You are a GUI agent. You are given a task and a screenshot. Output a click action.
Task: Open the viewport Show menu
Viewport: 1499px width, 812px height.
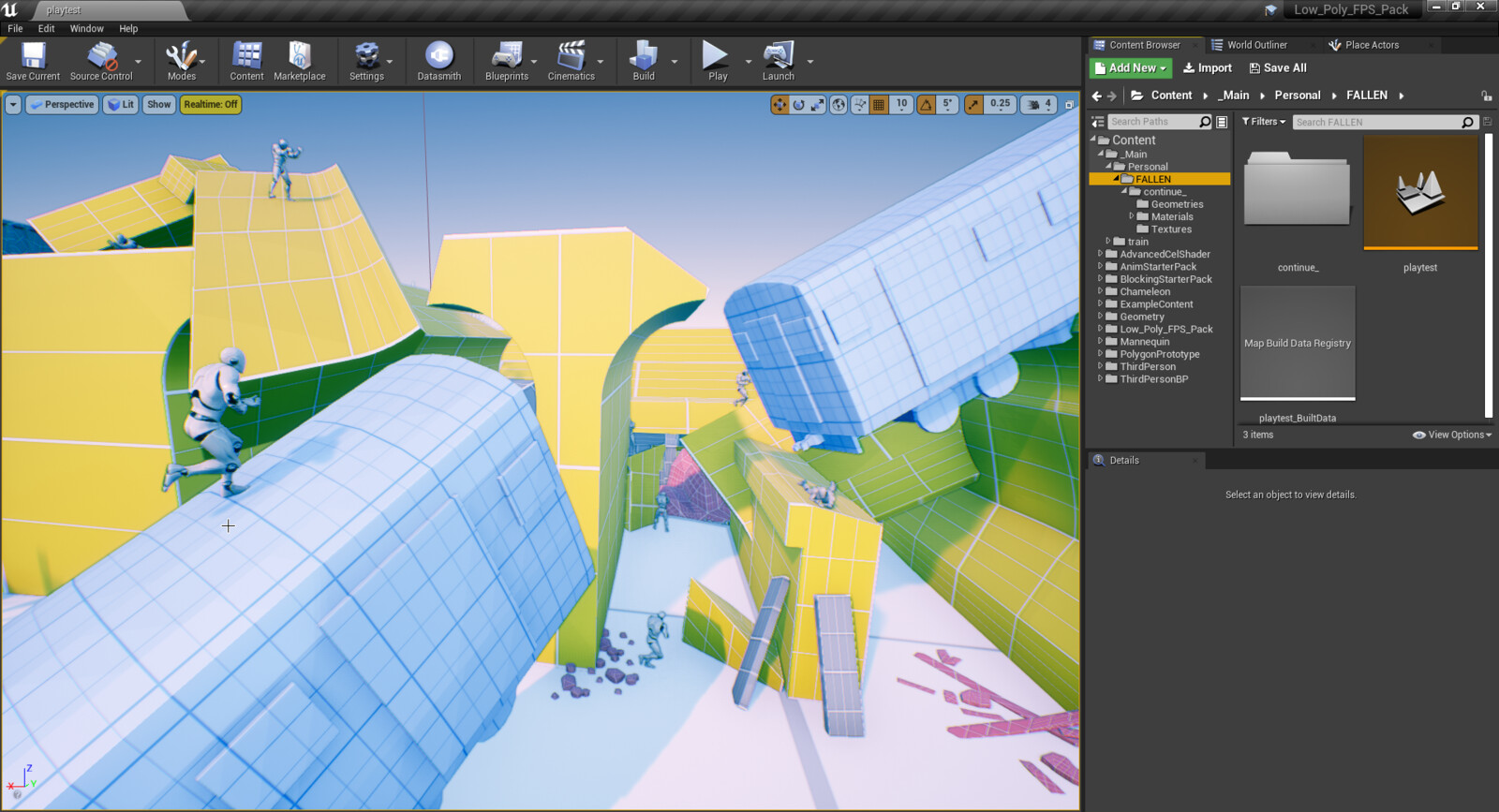(x=159, y=105)
